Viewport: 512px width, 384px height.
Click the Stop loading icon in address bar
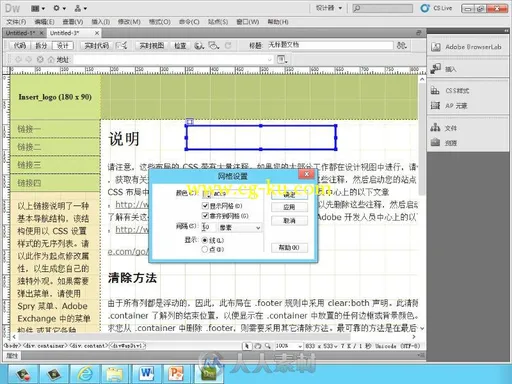[x=40, y=60]
